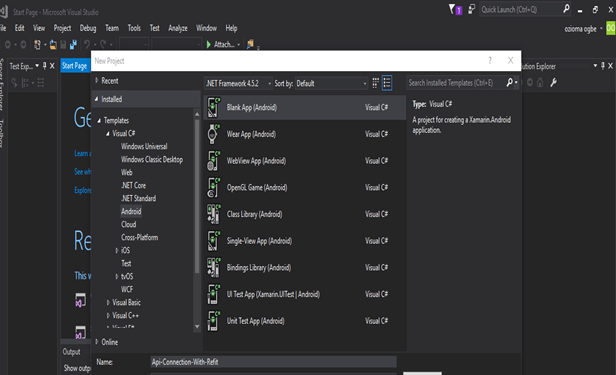Select the Cross-Platform category
The image size is (616, 375).
pyautogui.click(x=139, y=237)
